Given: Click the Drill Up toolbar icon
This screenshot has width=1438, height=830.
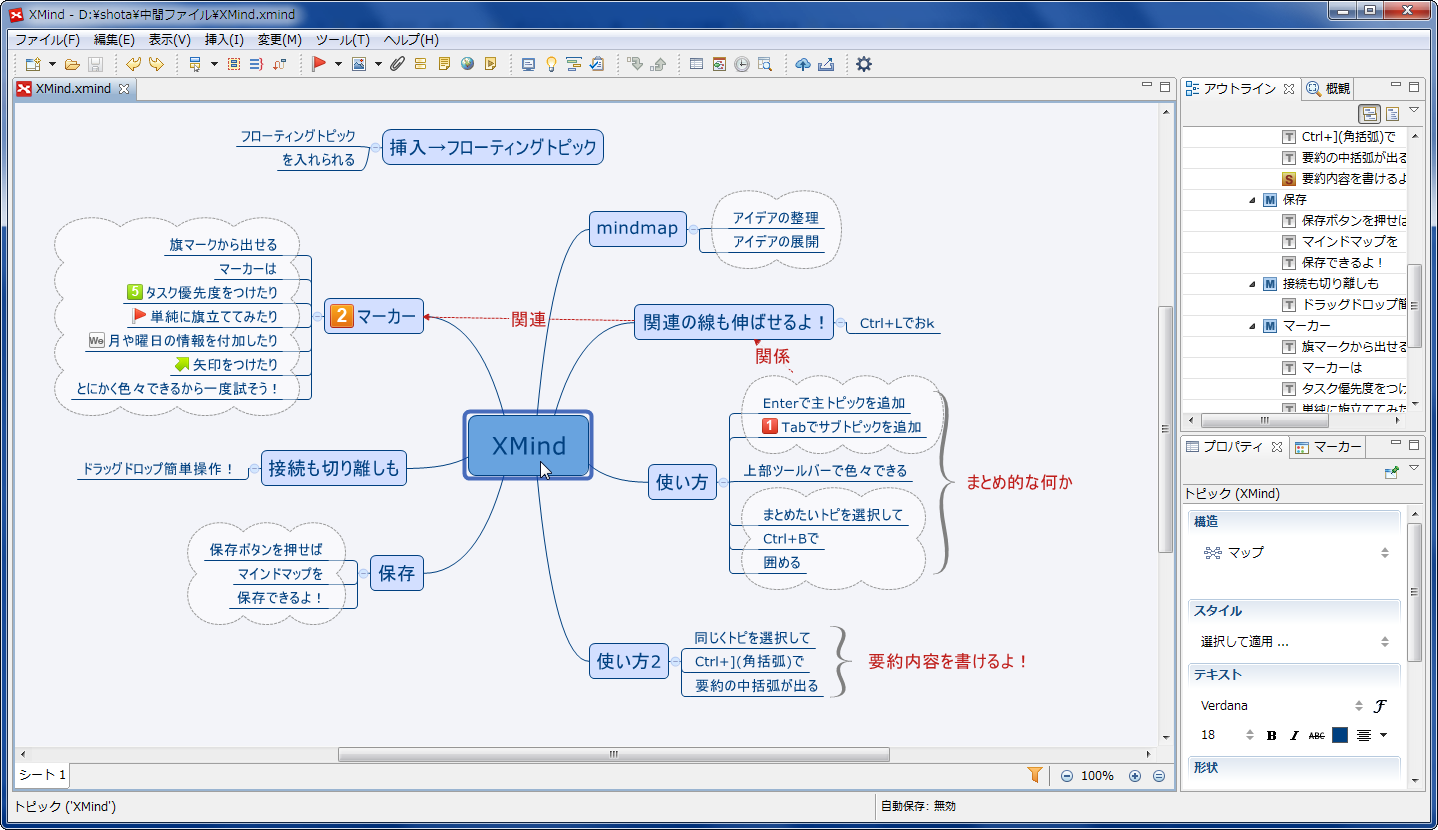Looking at the screenshot, I should pyautogui.click(x=658, y=64).
